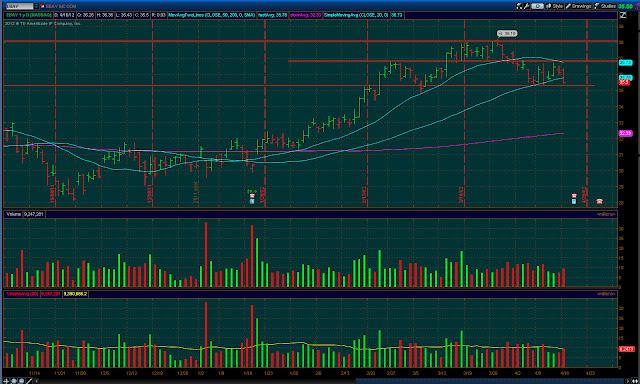Click the zoom in magnifier icon
640x384 pixels.
pyautogui.click(x=14, y=381)
